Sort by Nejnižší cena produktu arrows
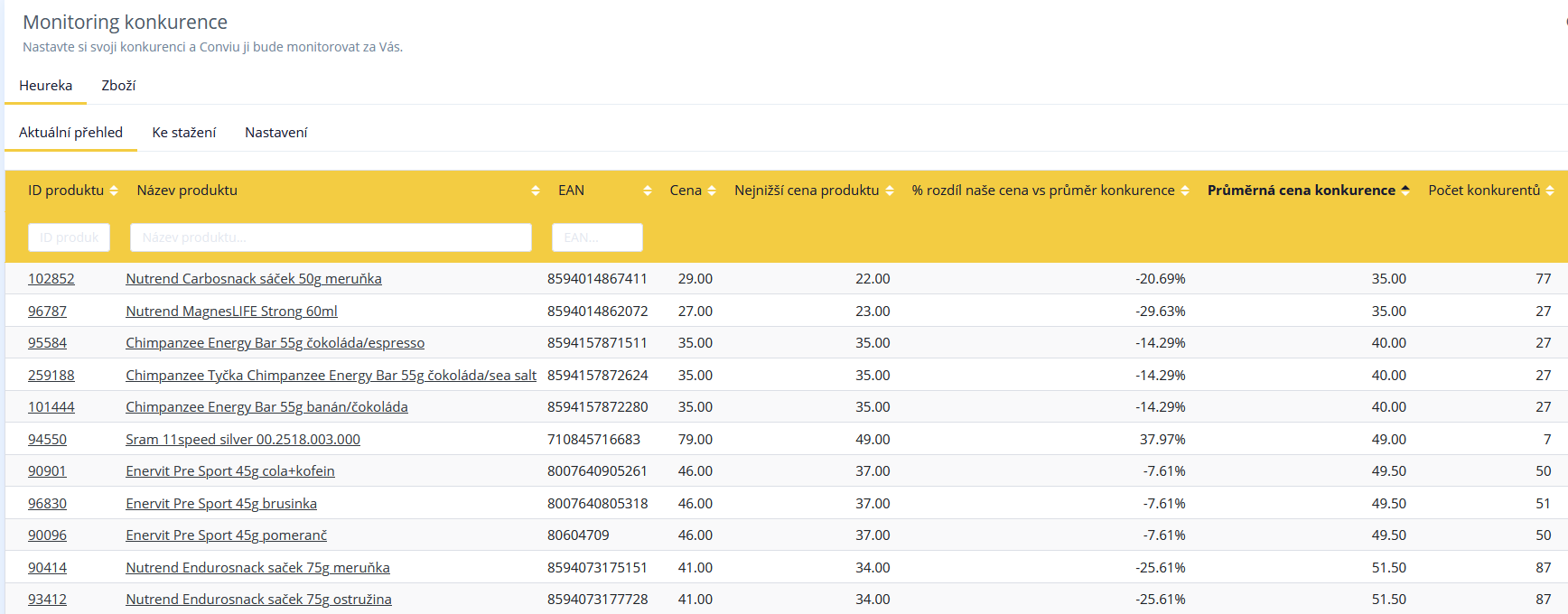Viewport: 1568px width, 614px height. pos(890,191)
